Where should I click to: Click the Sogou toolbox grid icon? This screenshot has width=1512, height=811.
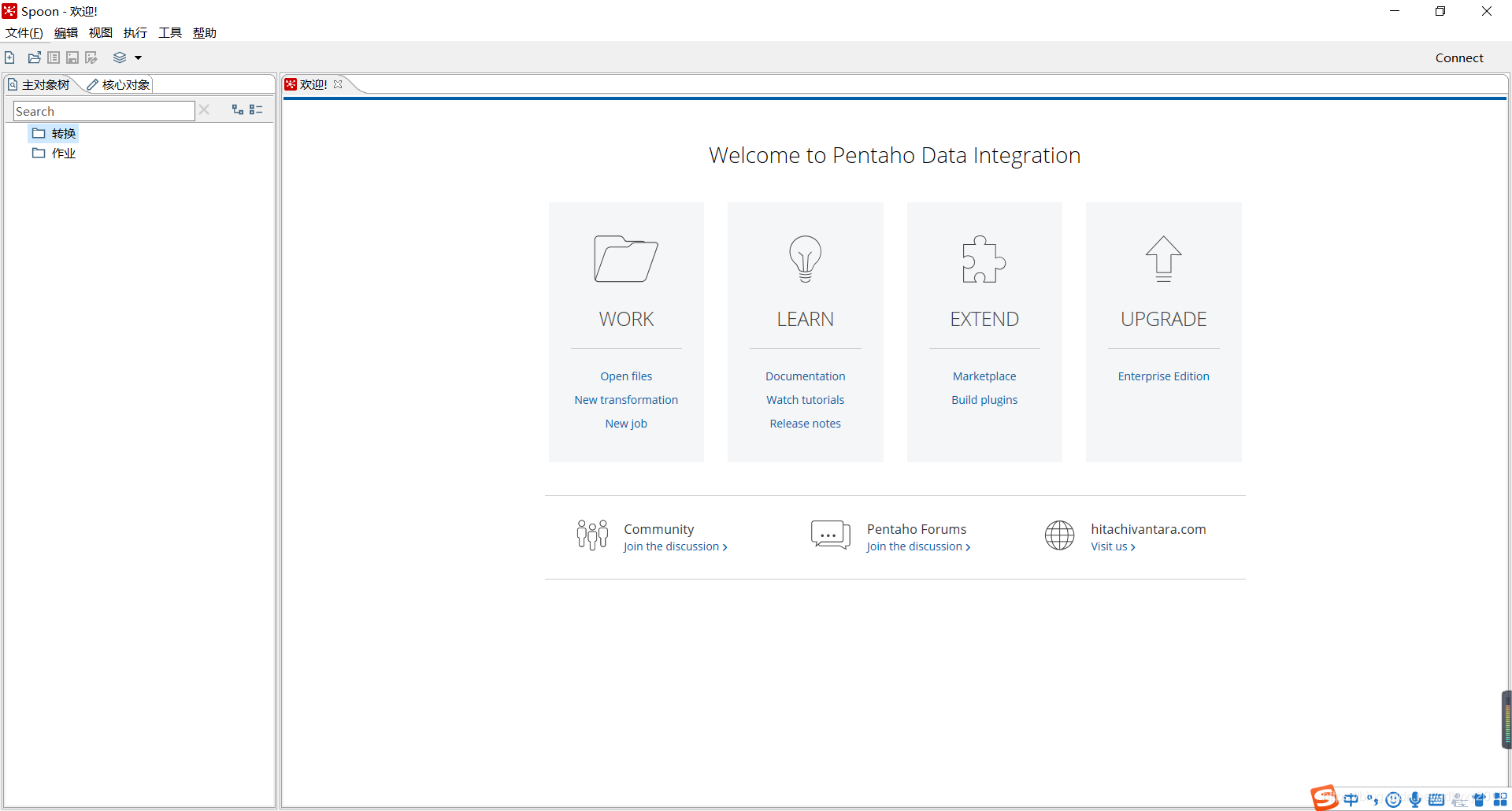(1501, 800)
